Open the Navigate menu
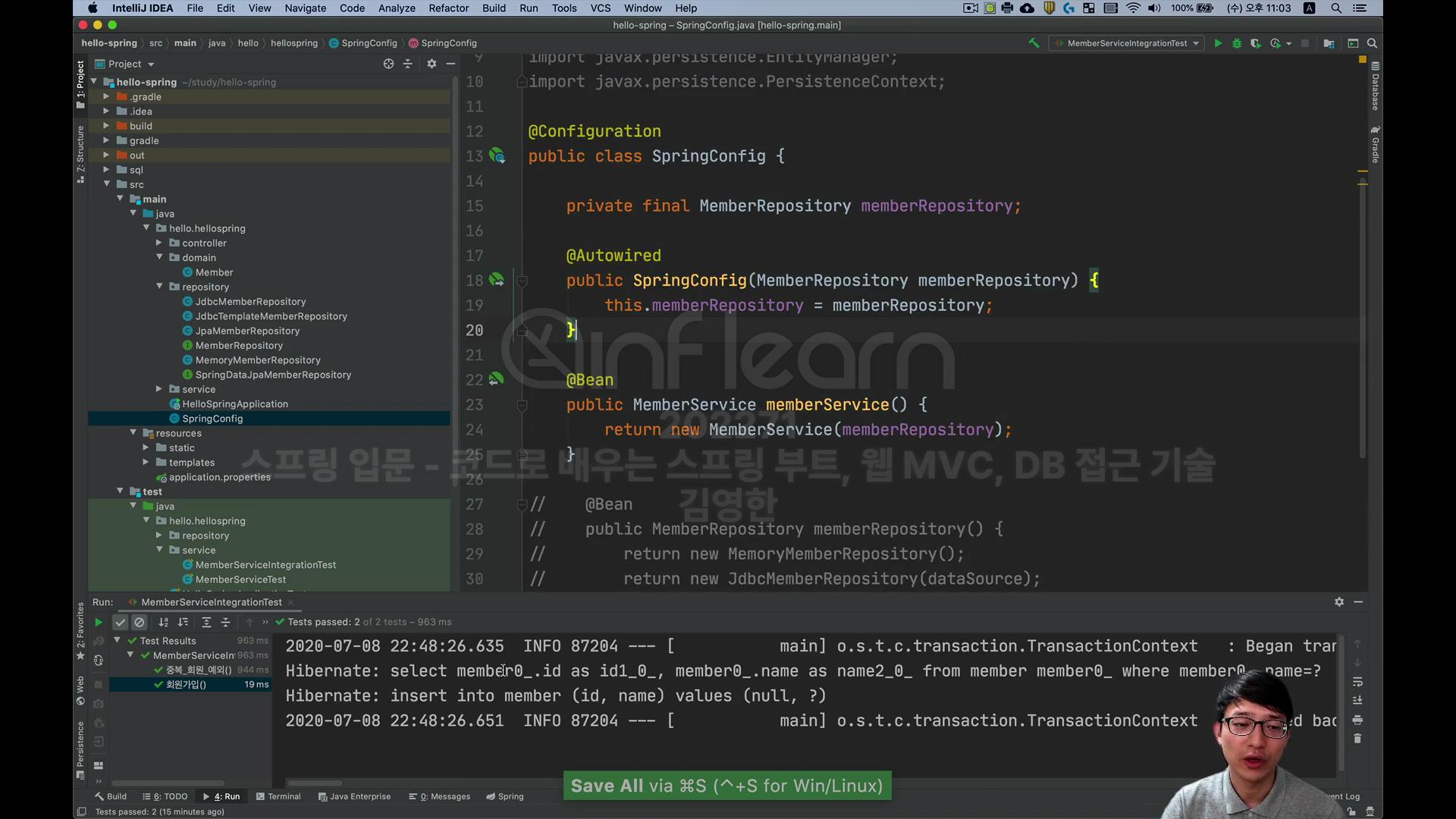Screen dimensions: 1456x819 (x=306, y=8)
